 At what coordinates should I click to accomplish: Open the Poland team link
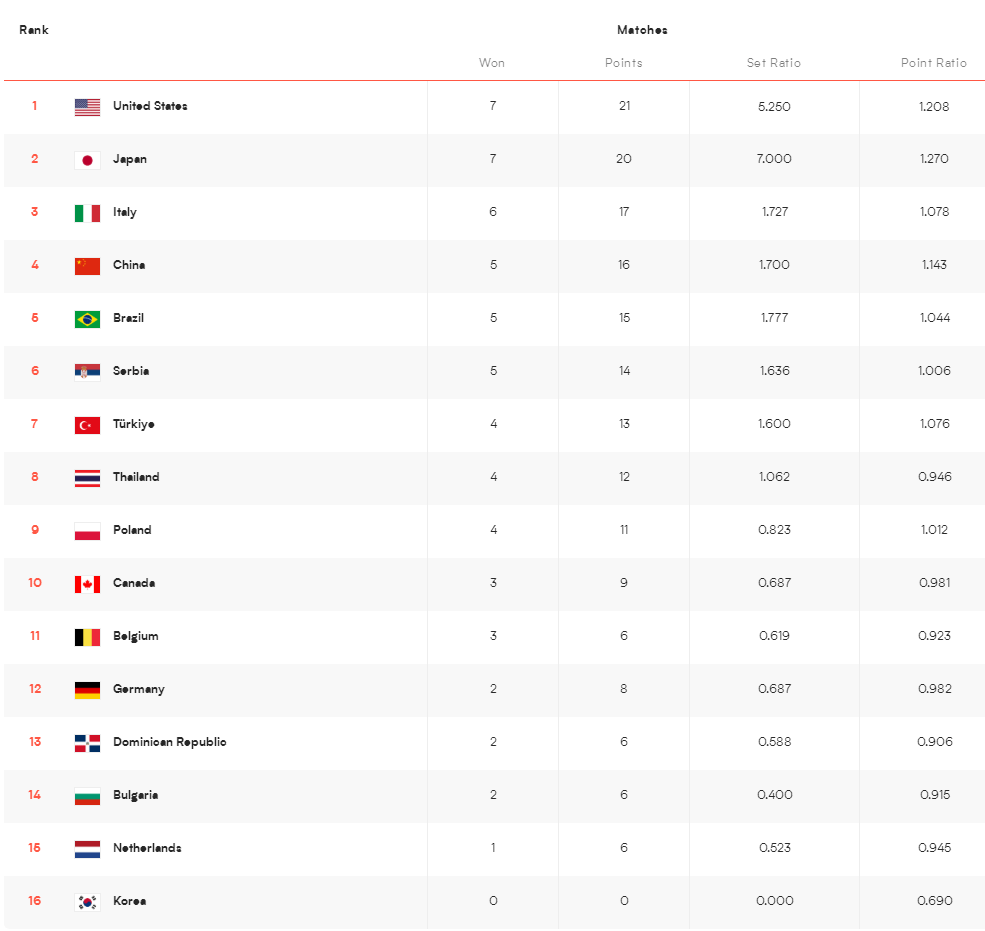[132, 530]
